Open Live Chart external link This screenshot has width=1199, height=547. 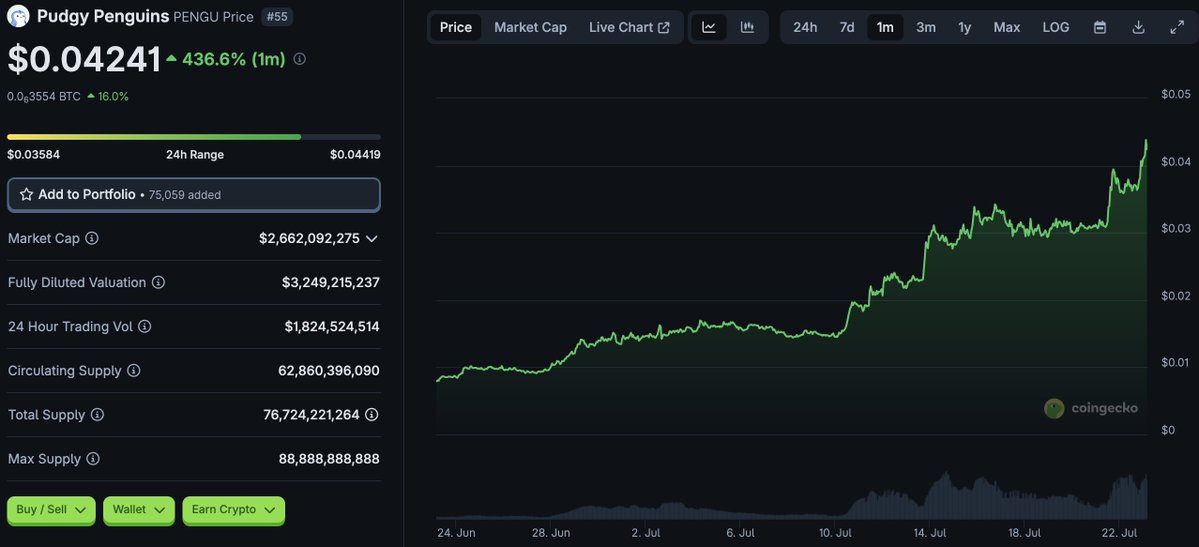pos(629,28)
